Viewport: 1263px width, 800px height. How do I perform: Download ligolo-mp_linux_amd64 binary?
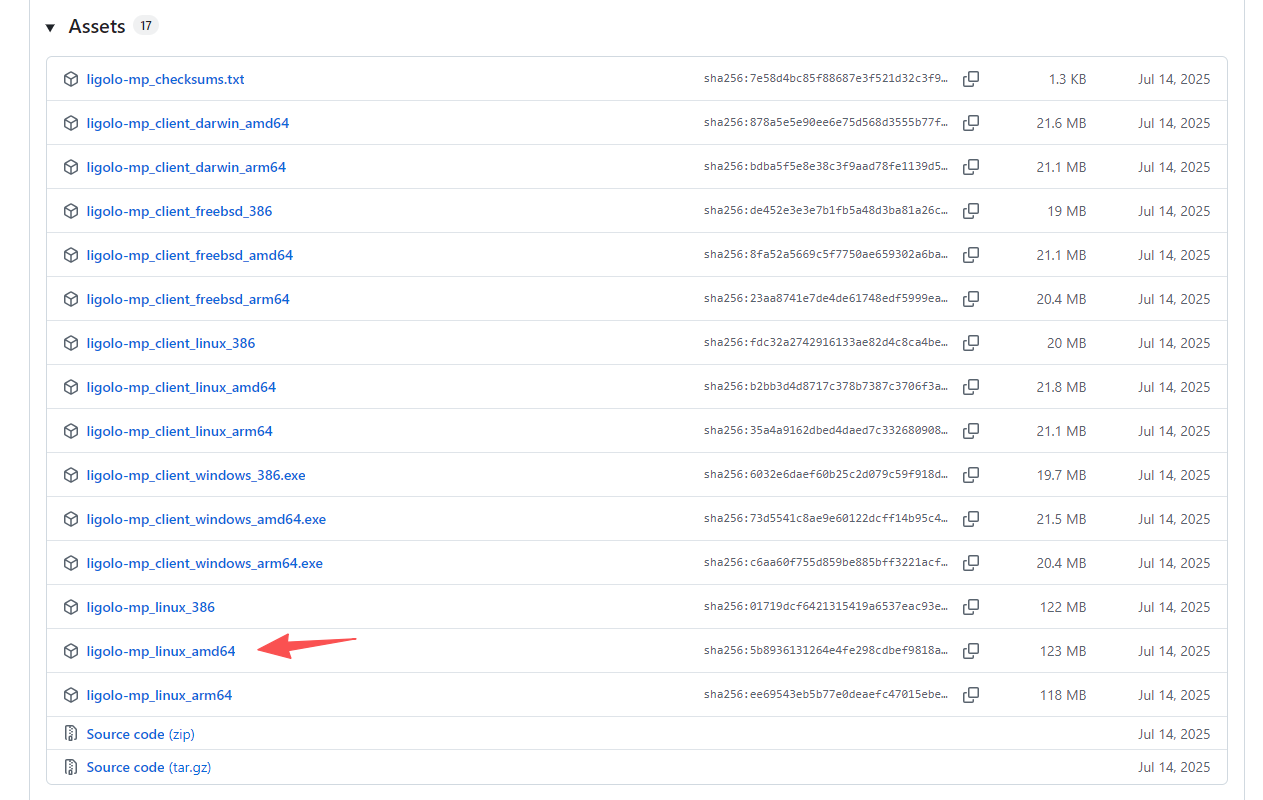(161, 651)
